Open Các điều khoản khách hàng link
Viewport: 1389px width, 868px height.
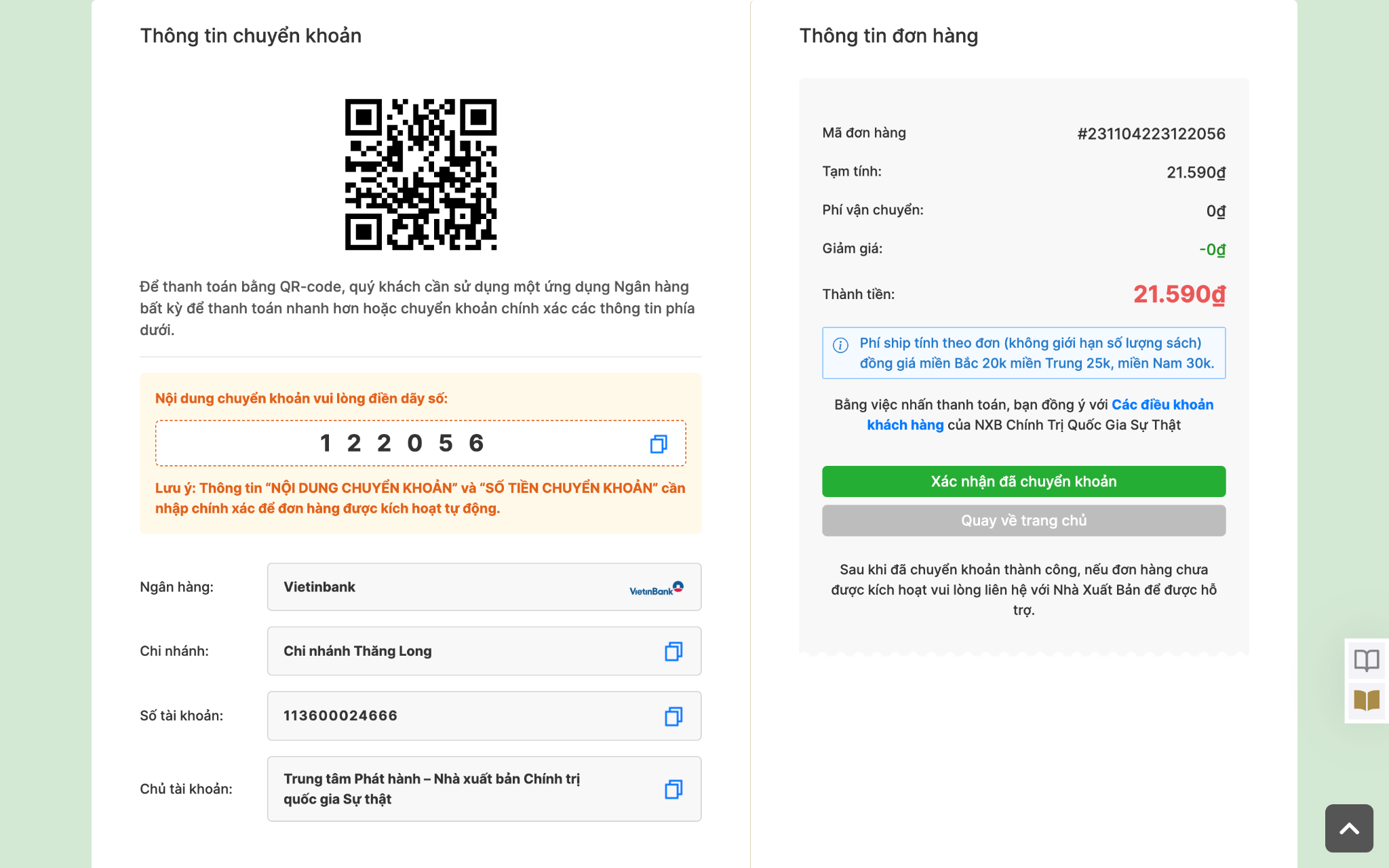1040,415
